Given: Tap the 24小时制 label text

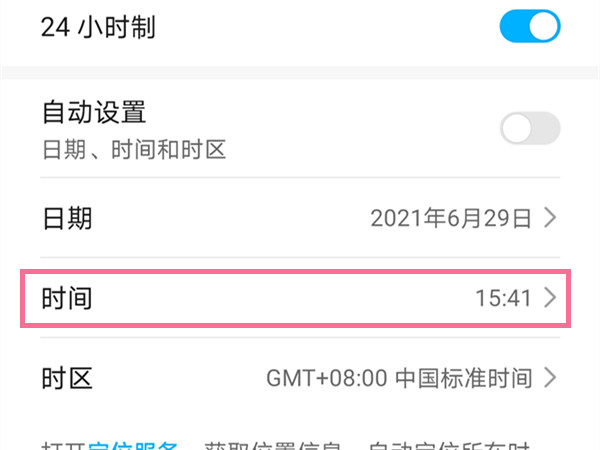Looking at the screenshot, I should coord(98,27).
